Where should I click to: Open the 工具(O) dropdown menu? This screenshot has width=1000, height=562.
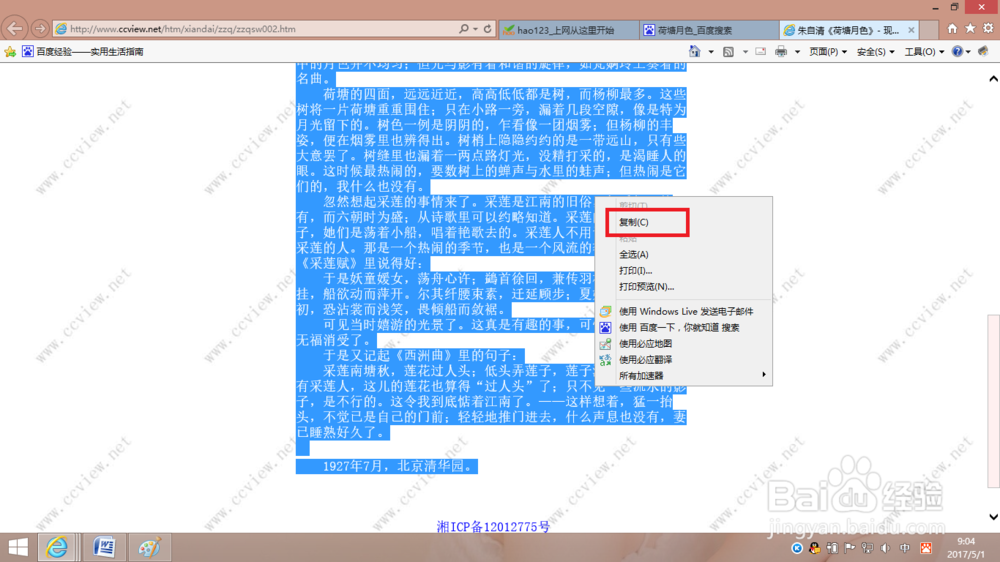[x=924, y=52]
